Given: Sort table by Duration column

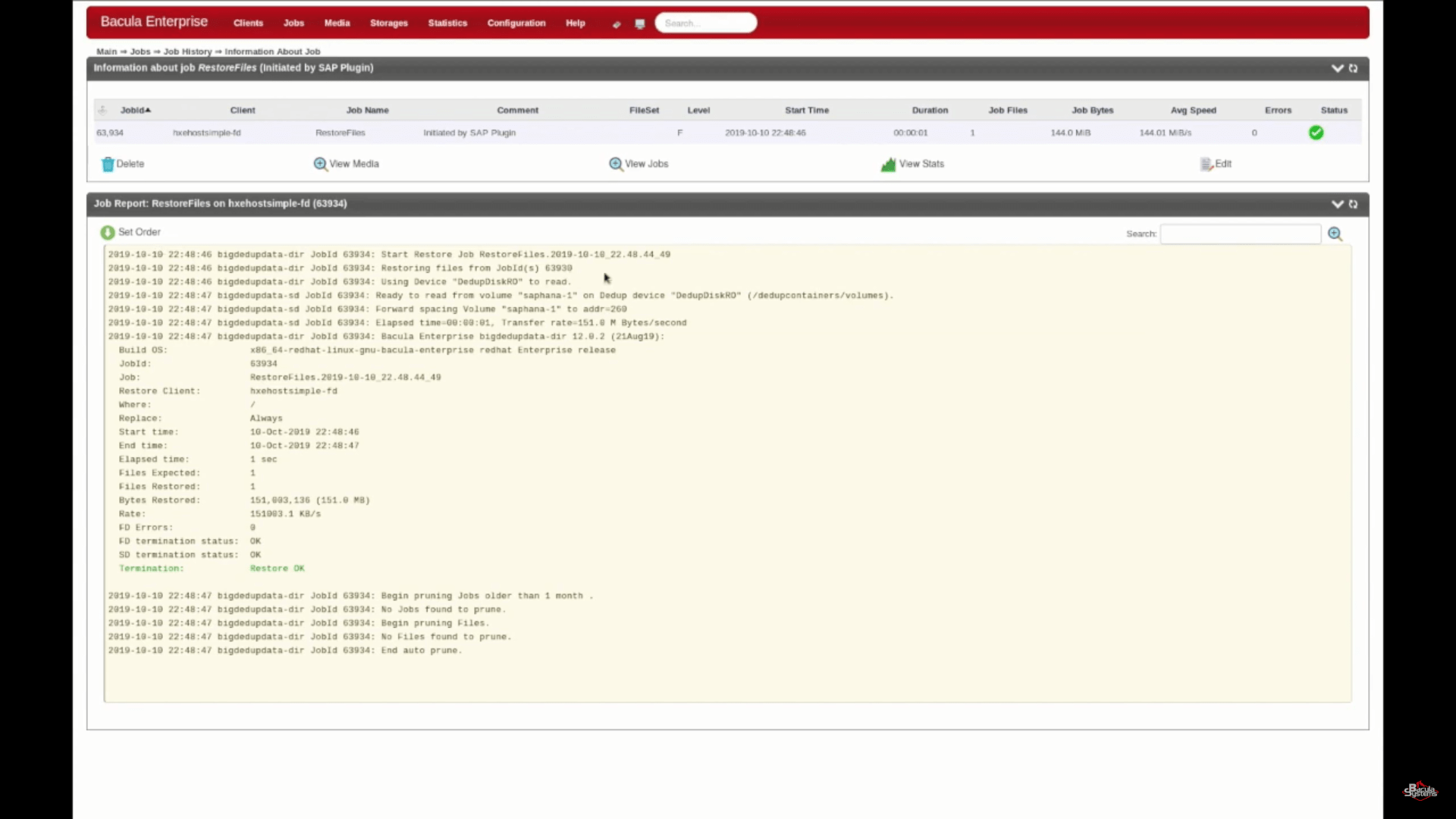Looking at the screenshot, I should pos(930,110).
